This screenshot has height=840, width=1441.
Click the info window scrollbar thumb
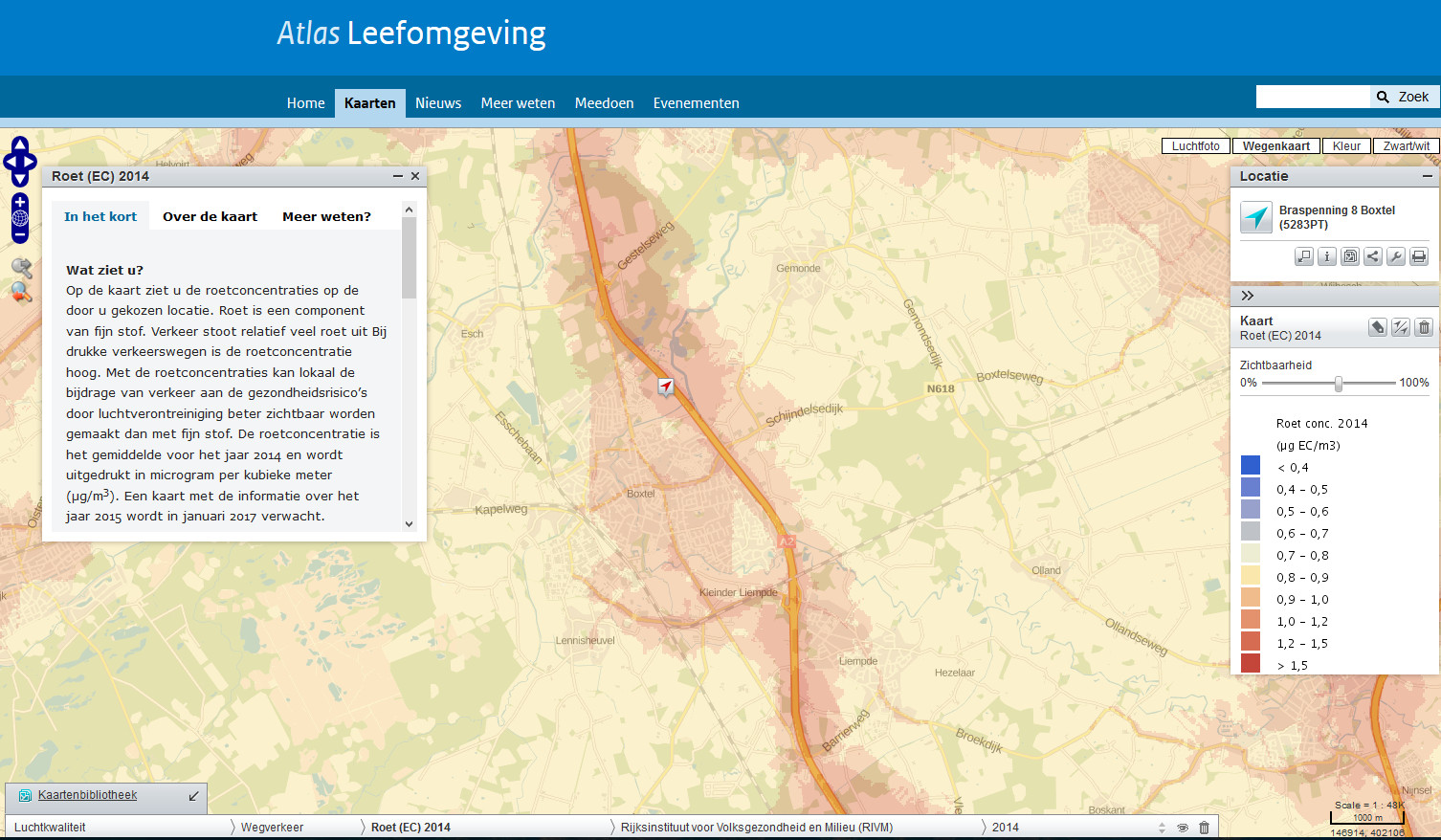(410, 258)
